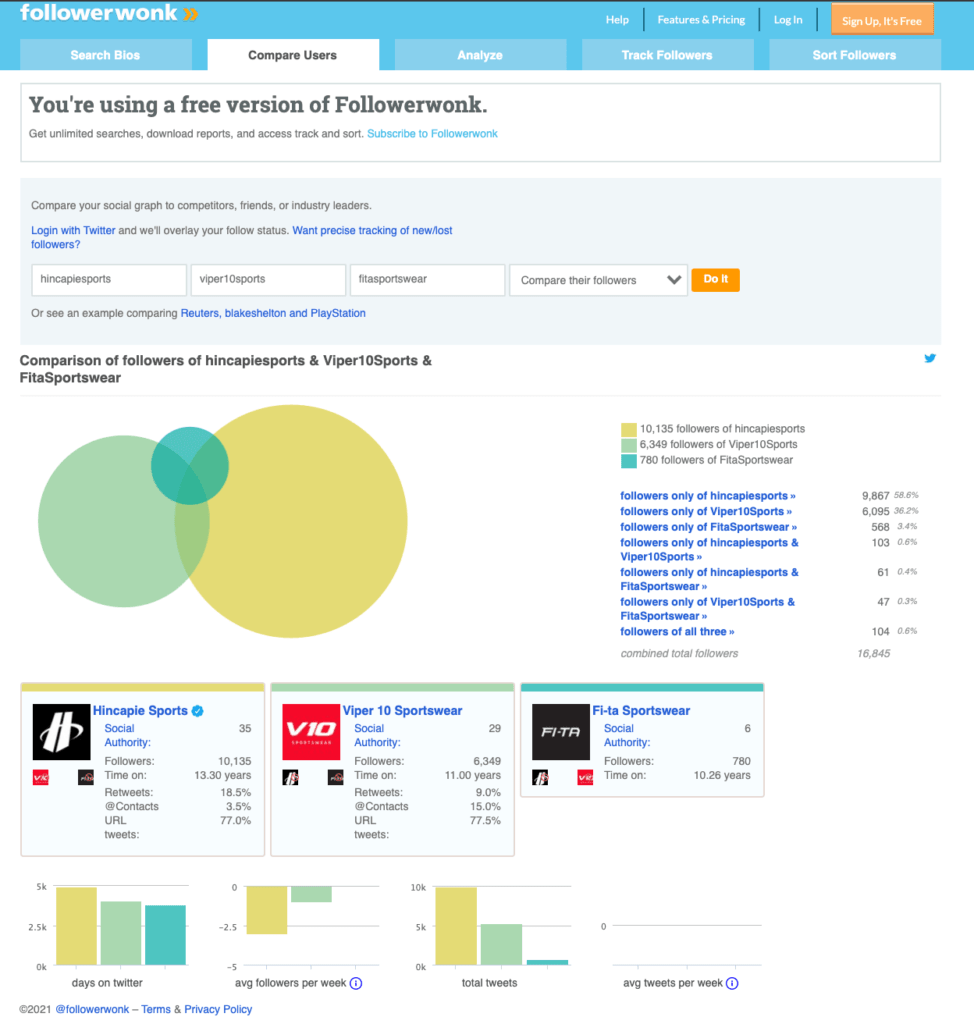Click Social Authority in Fi-ta card
The height and width of the screenshot is (1024, 974).
click(x=626, y=735)
